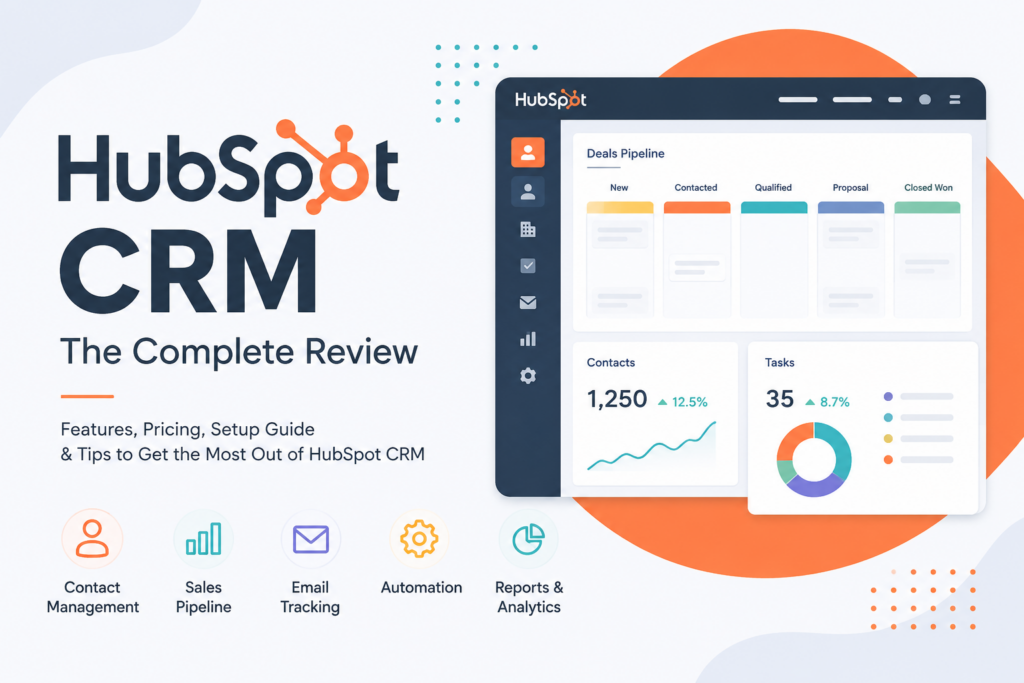This screenshot has height=683, width=1024.
Task: Click the Tasks card title
Action: [x=780, y=362]
